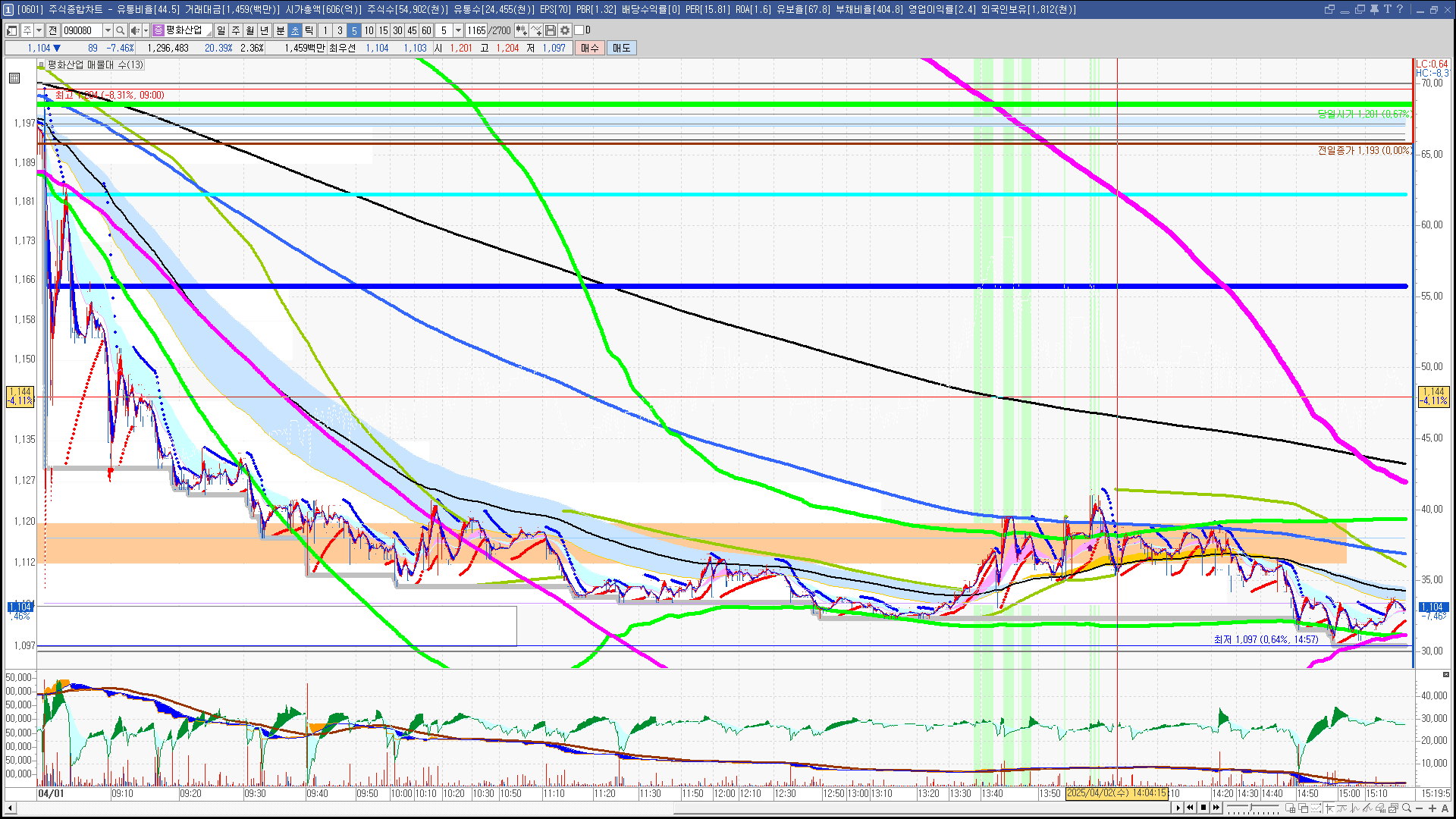Click the sound speaker icon in toolbar

coord(135,30)
